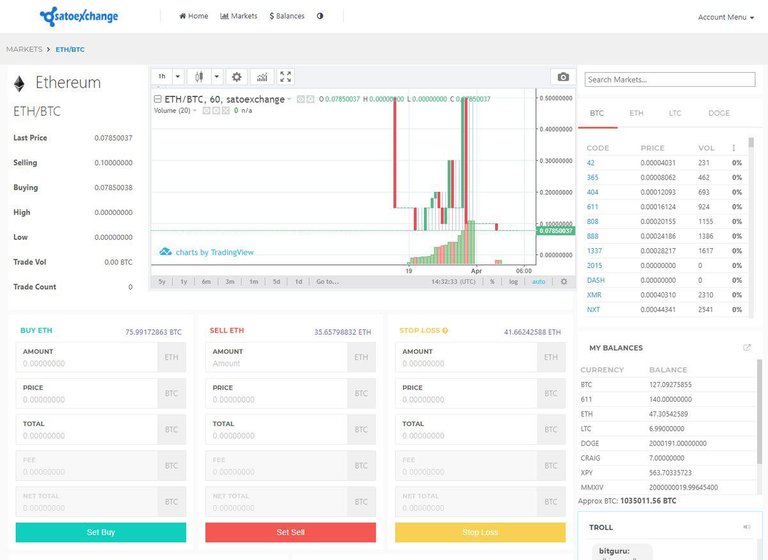This screenshot has width=768, height=560.
Task: Toggle auto scale on chart
Action: [538, 282]
